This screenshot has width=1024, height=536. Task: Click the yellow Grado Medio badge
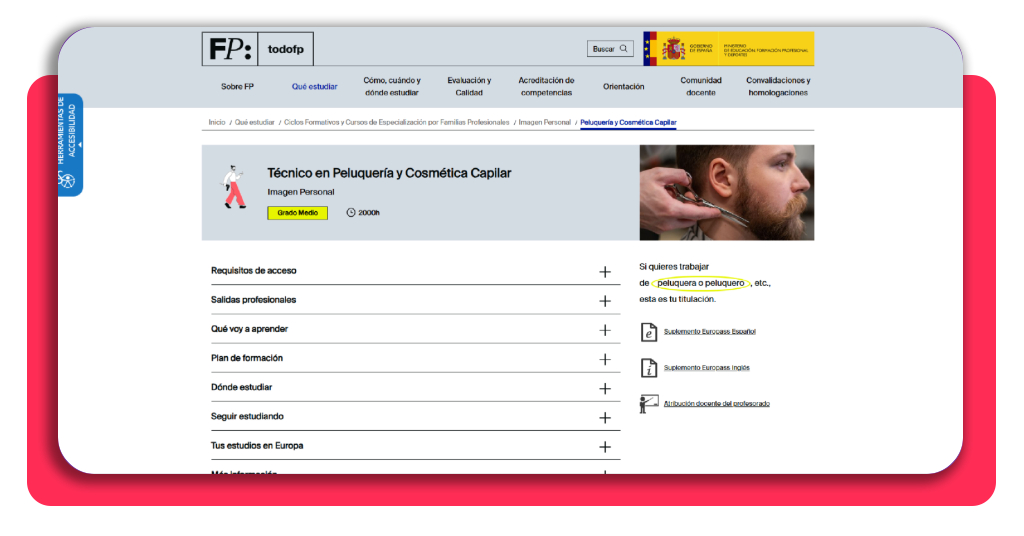point(298,213)
